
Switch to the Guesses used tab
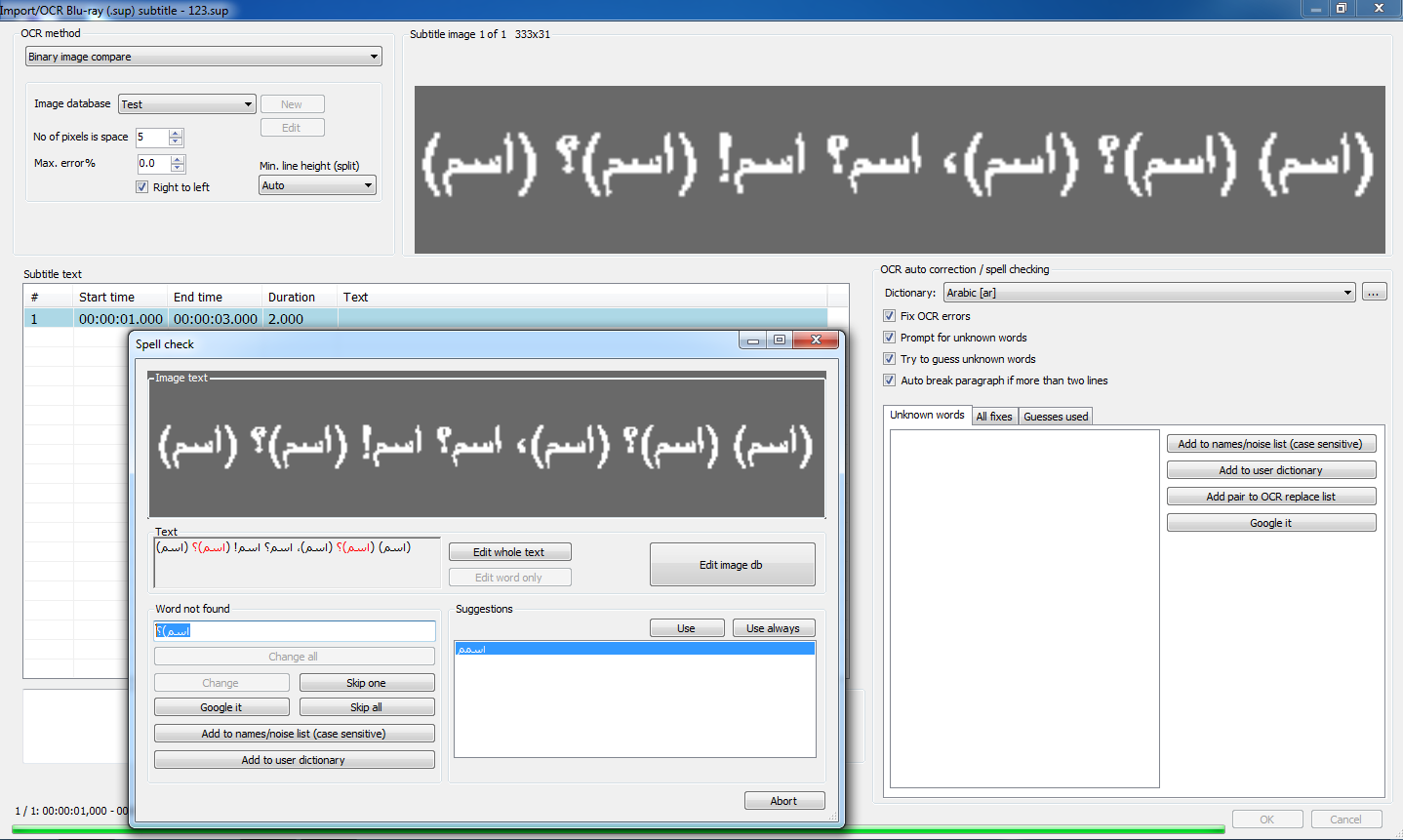point(1055,416)
